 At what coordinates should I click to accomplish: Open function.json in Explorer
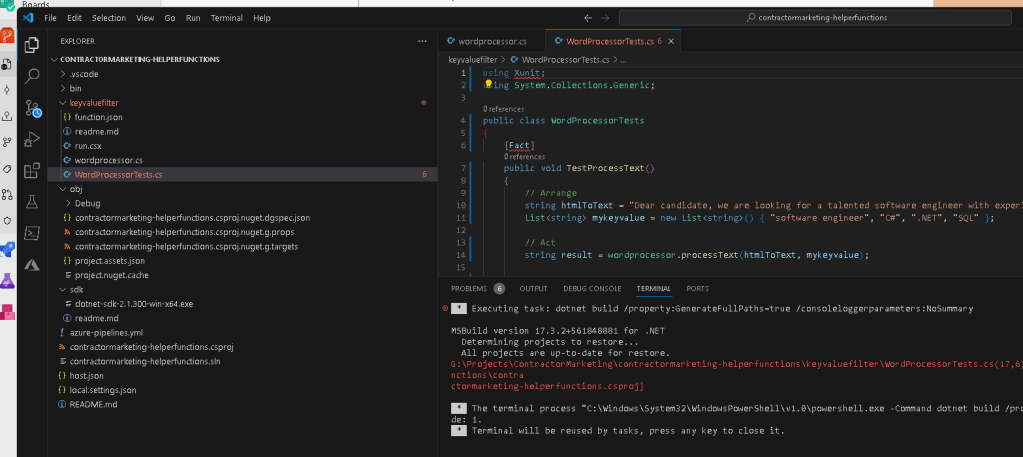[x=99, y=117]
